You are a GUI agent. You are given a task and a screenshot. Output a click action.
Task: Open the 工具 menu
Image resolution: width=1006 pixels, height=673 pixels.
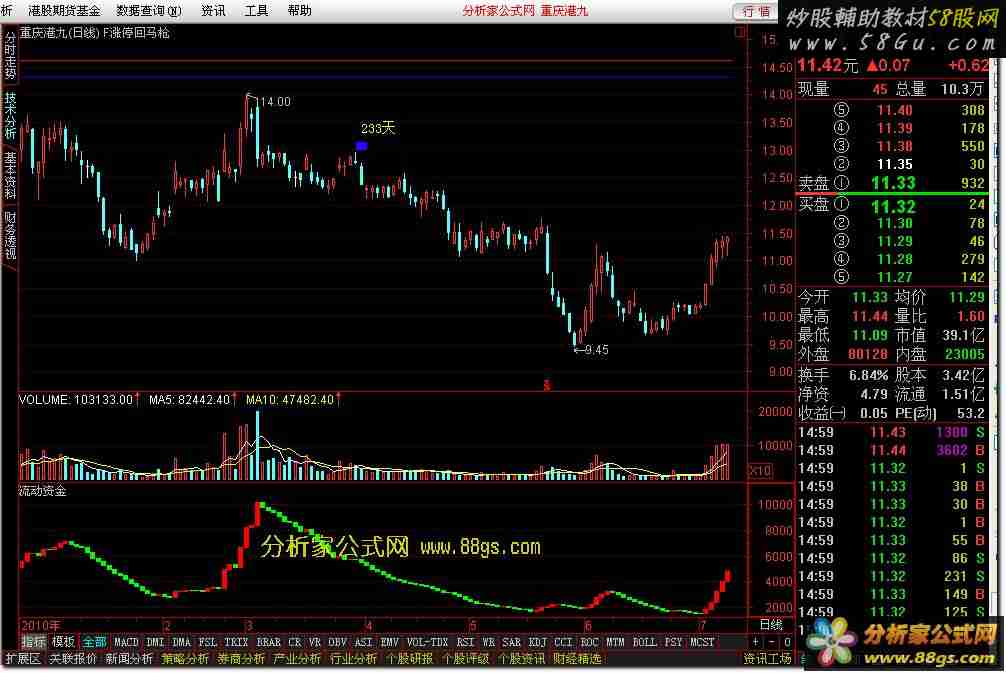(x=256, y=11)
